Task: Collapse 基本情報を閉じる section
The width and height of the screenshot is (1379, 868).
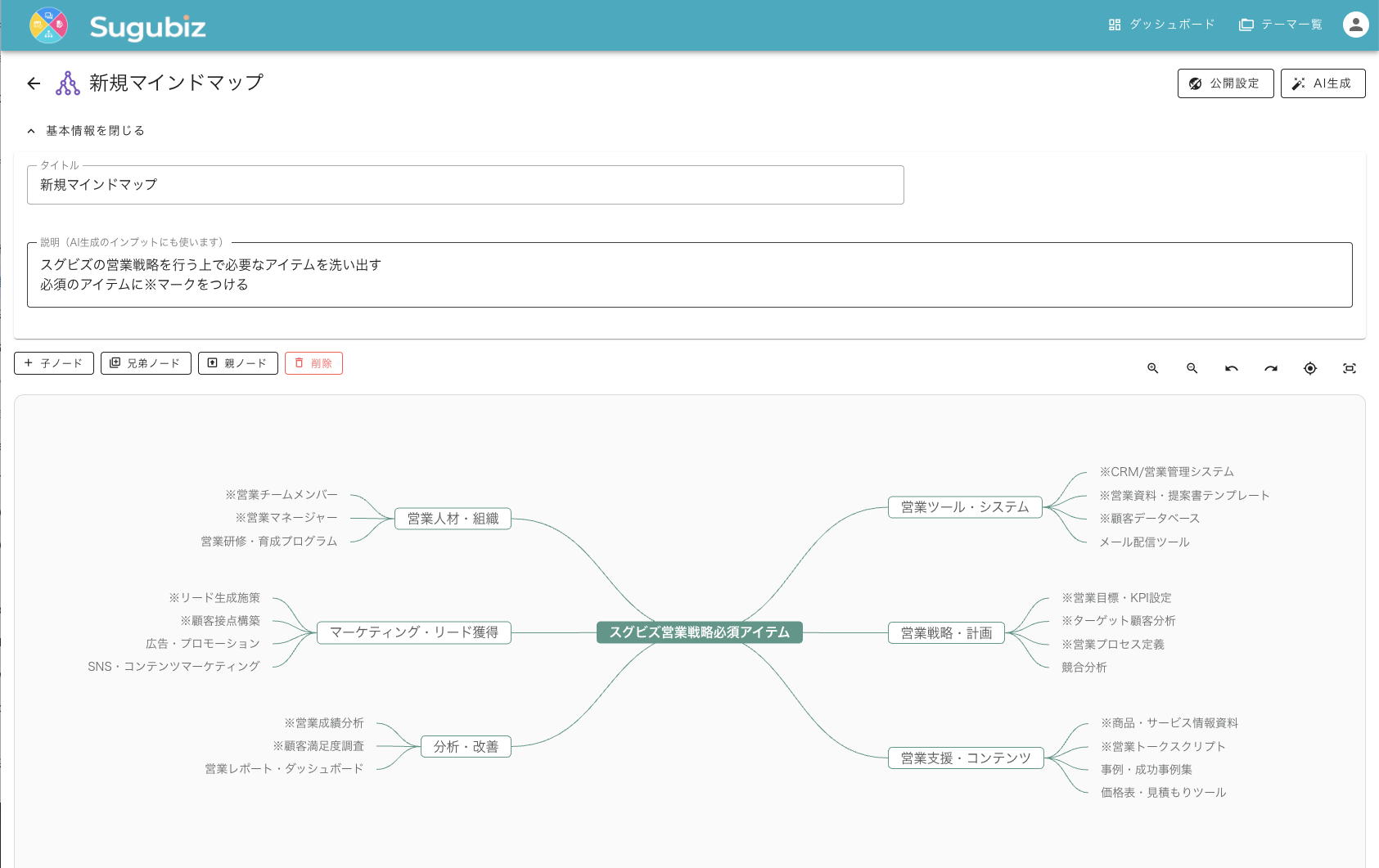Action: 88,129
